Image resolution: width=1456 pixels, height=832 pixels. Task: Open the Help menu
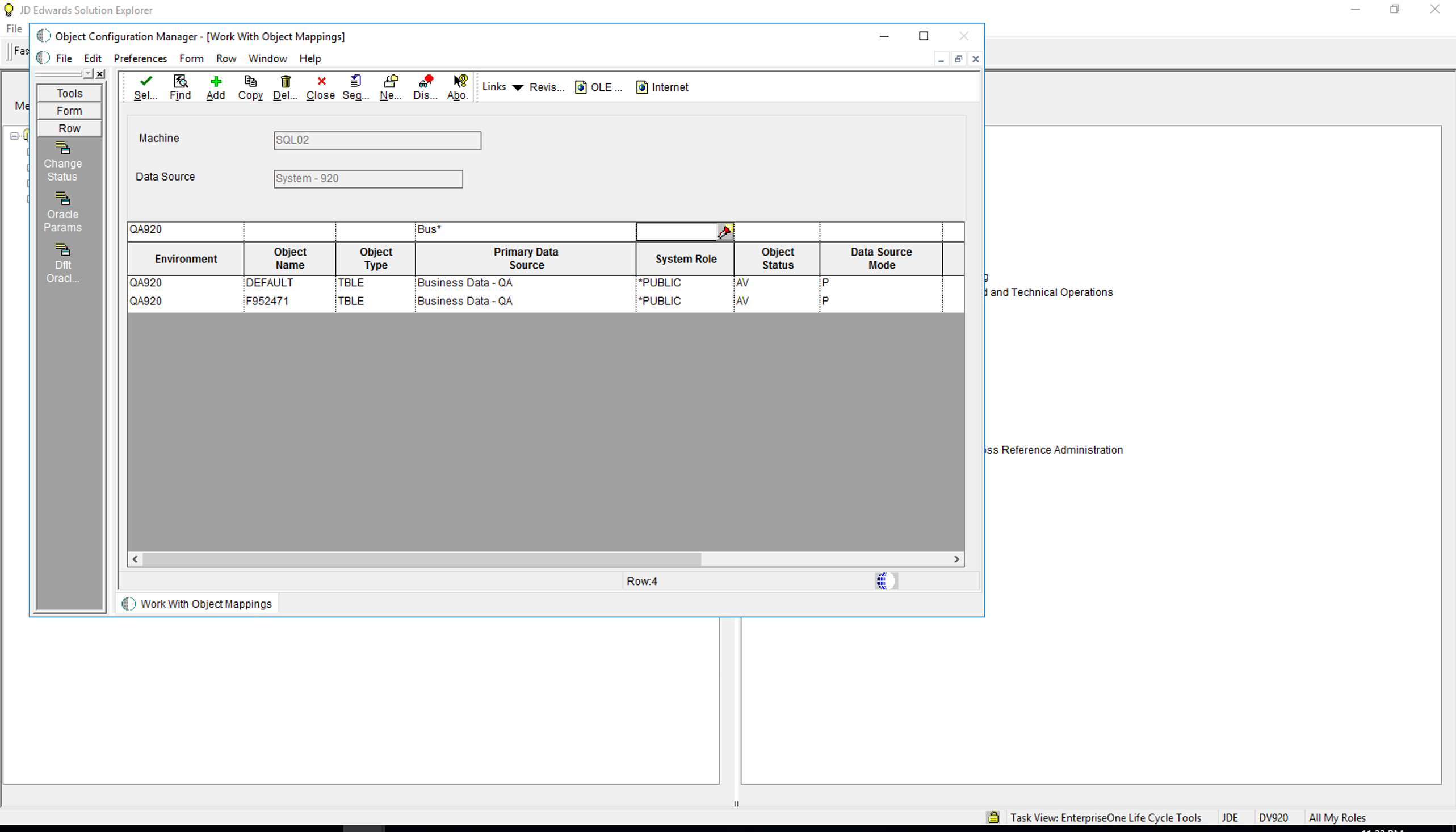click(x=310, y=58)
